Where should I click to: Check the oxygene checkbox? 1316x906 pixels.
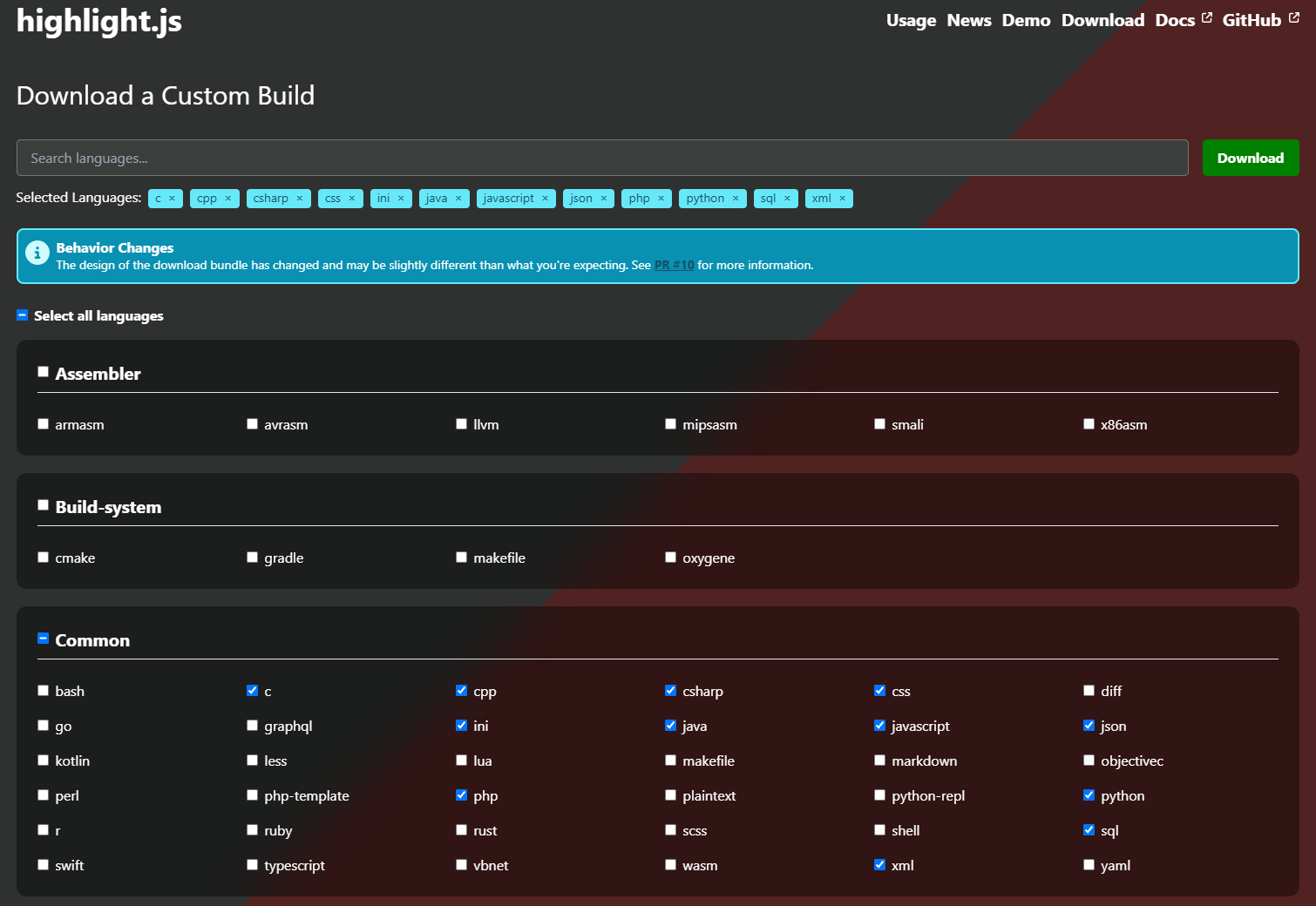pyautogui.click(x=670, y=558)
